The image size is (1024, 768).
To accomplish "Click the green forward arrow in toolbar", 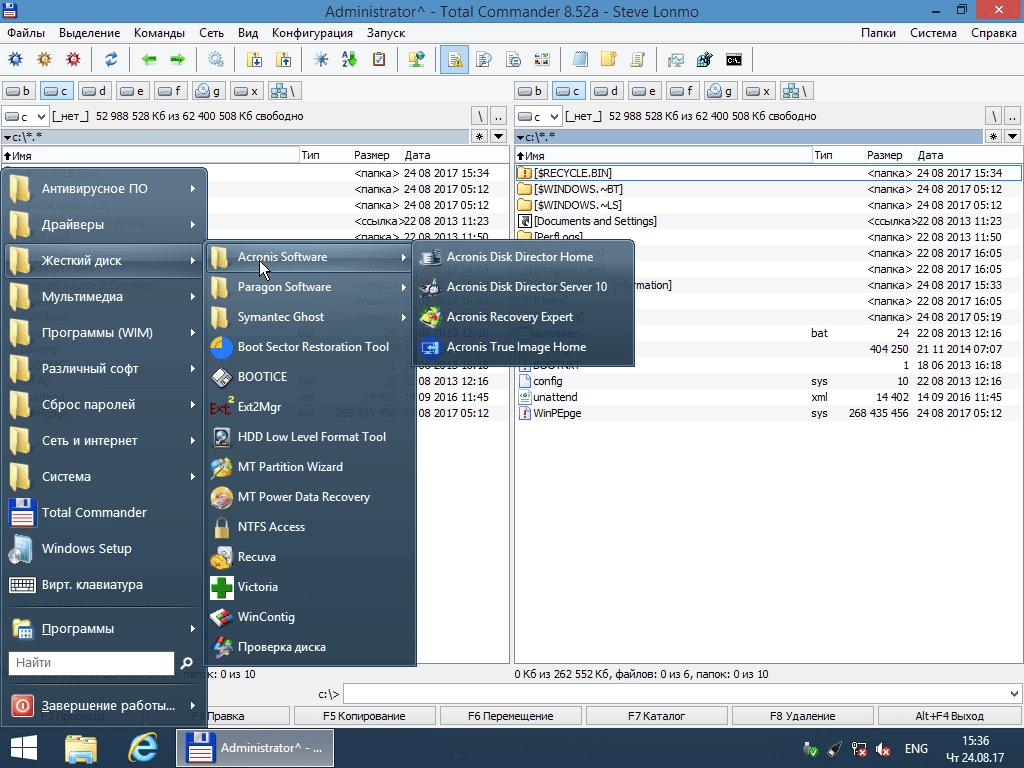I will click(178, 60).
